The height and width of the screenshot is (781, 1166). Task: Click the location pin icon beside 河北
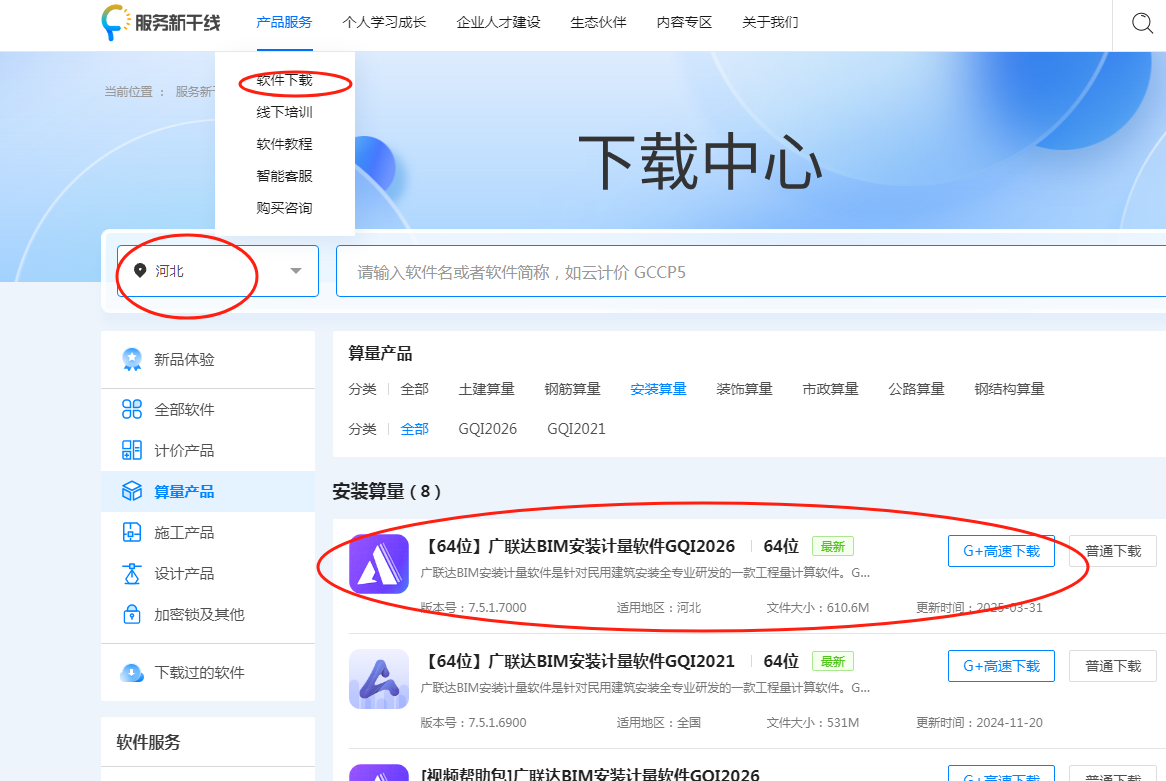[140, 271]
